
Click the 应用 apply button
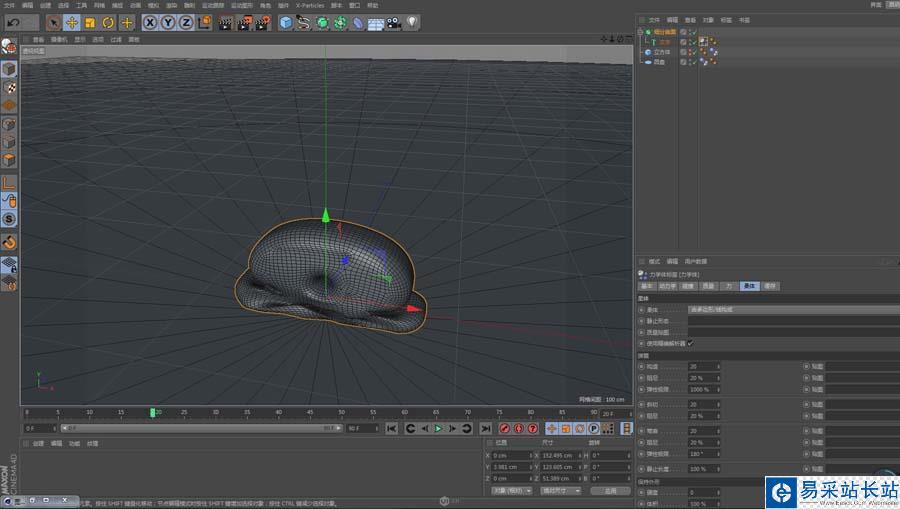(x=610, y=491)
